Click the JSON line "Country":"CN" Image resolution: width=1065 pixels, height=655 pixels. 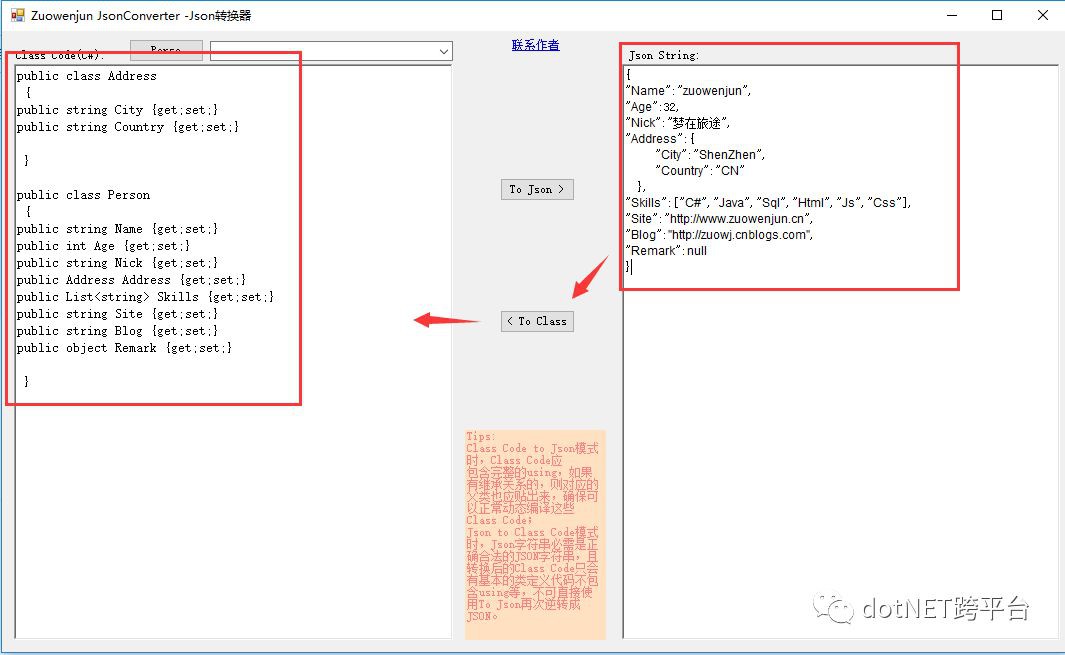pos(700,171)
